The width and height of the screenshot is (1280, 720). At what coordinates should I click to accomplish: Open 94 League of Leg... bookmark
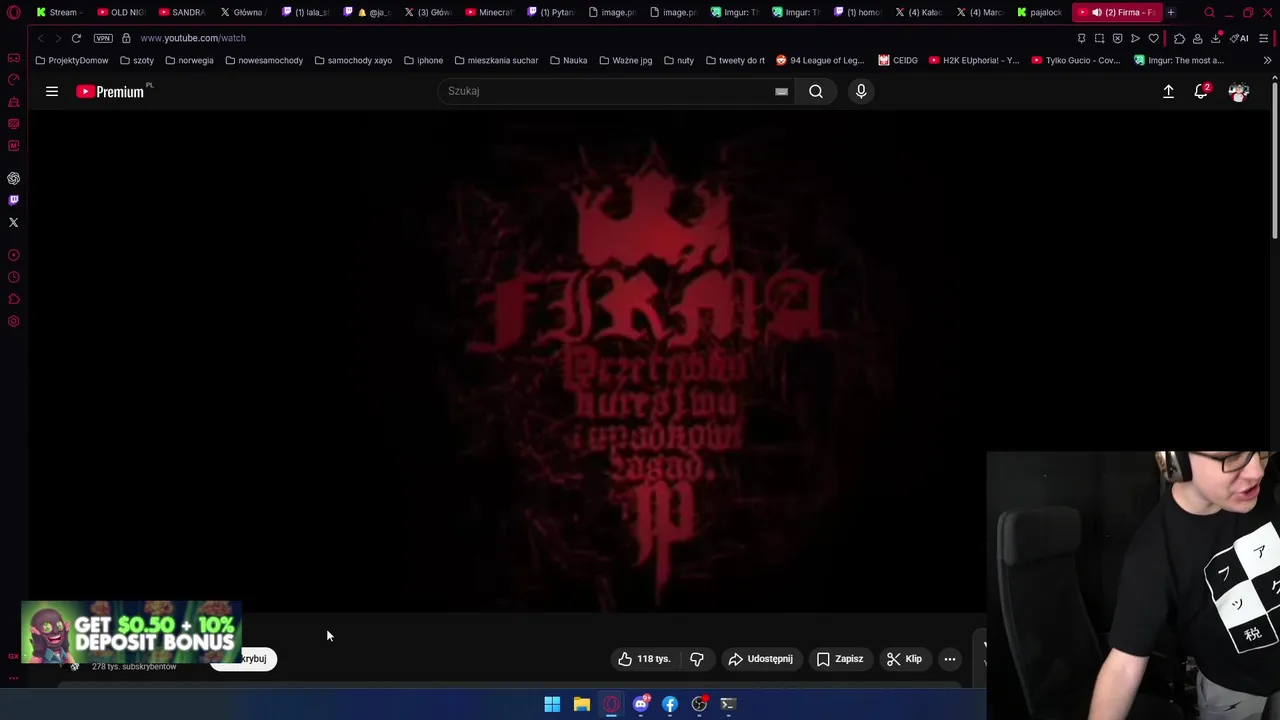click(820, 60)
